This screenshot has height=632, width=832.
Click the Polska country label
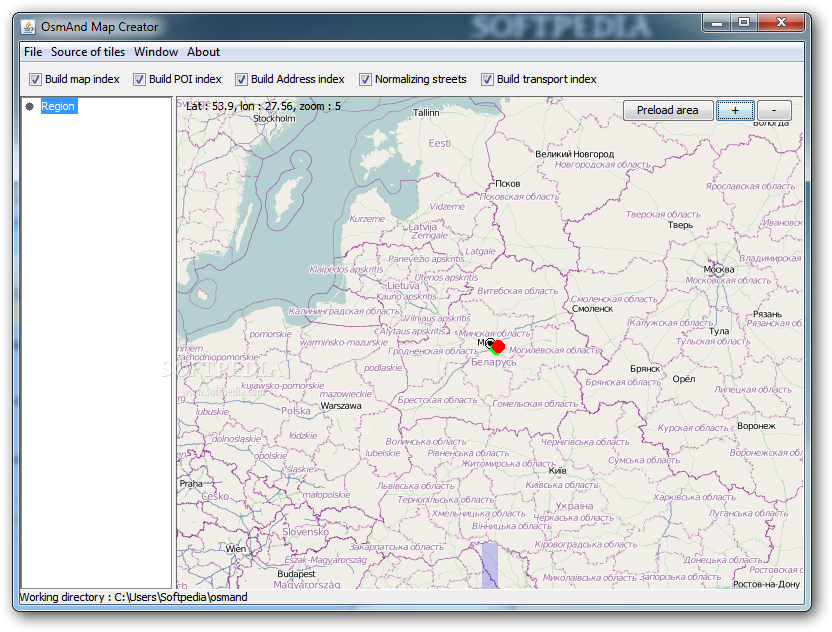pos(296,411)
